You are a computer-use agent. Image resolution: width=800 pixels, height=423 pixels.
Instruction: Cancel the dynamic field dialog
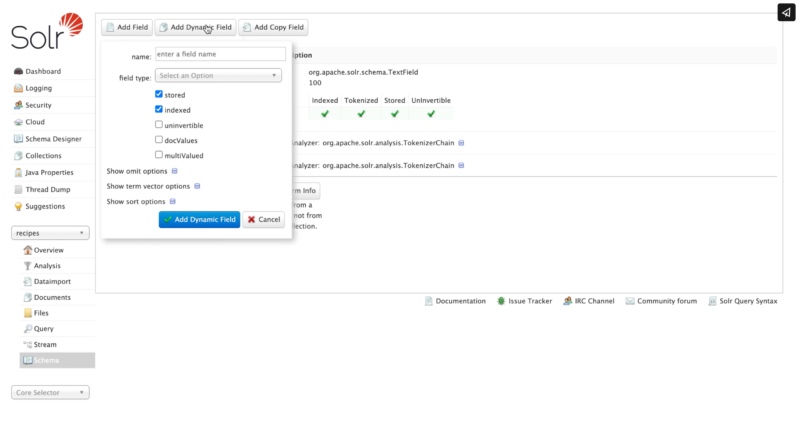click(264, 219)
